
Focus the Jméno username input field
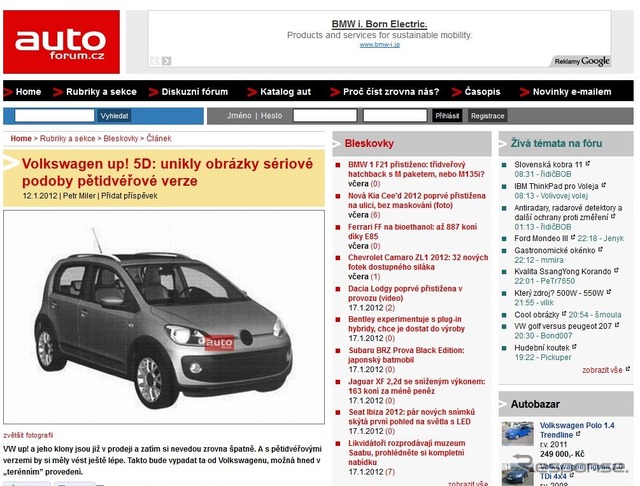coord(325,116)
